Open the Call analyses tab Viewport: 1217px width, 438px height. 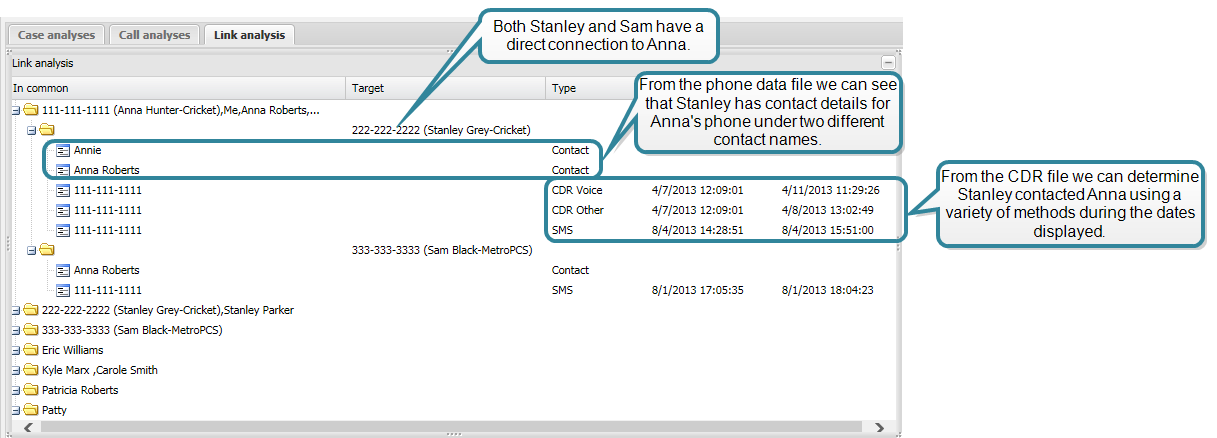[x=154, y=35]
